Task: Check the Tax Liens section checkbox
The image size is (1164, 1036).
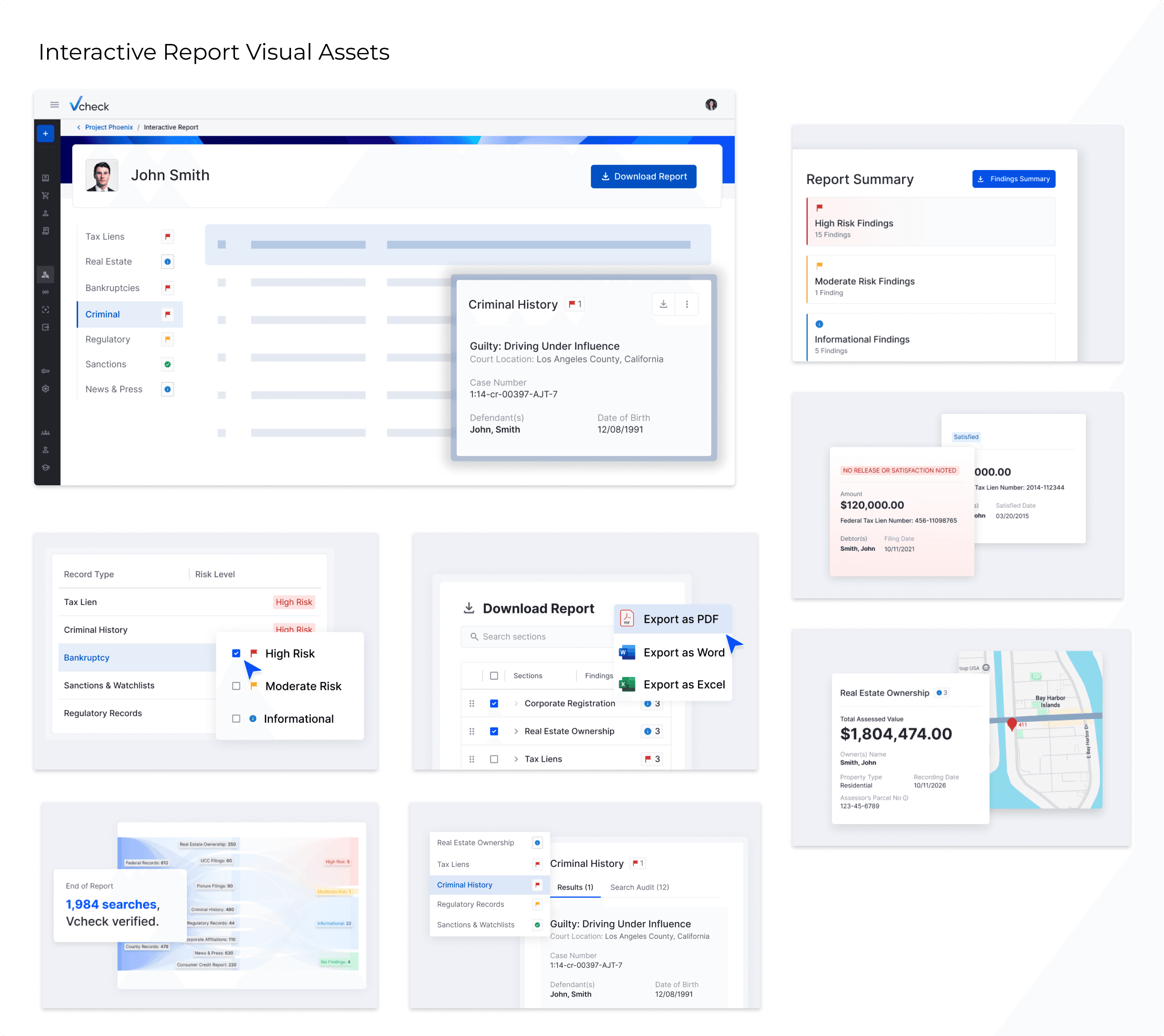Action: (x=494, y=759)
